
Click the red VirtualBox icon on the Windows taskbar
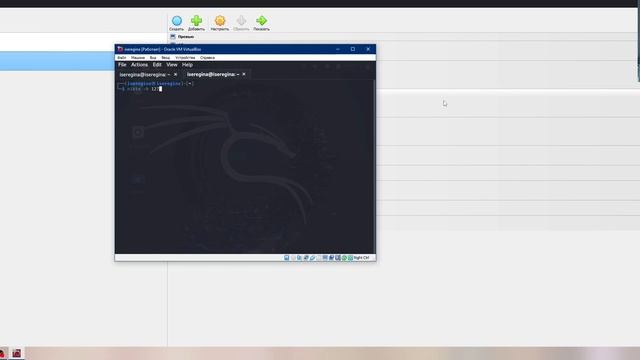[17, 353]
